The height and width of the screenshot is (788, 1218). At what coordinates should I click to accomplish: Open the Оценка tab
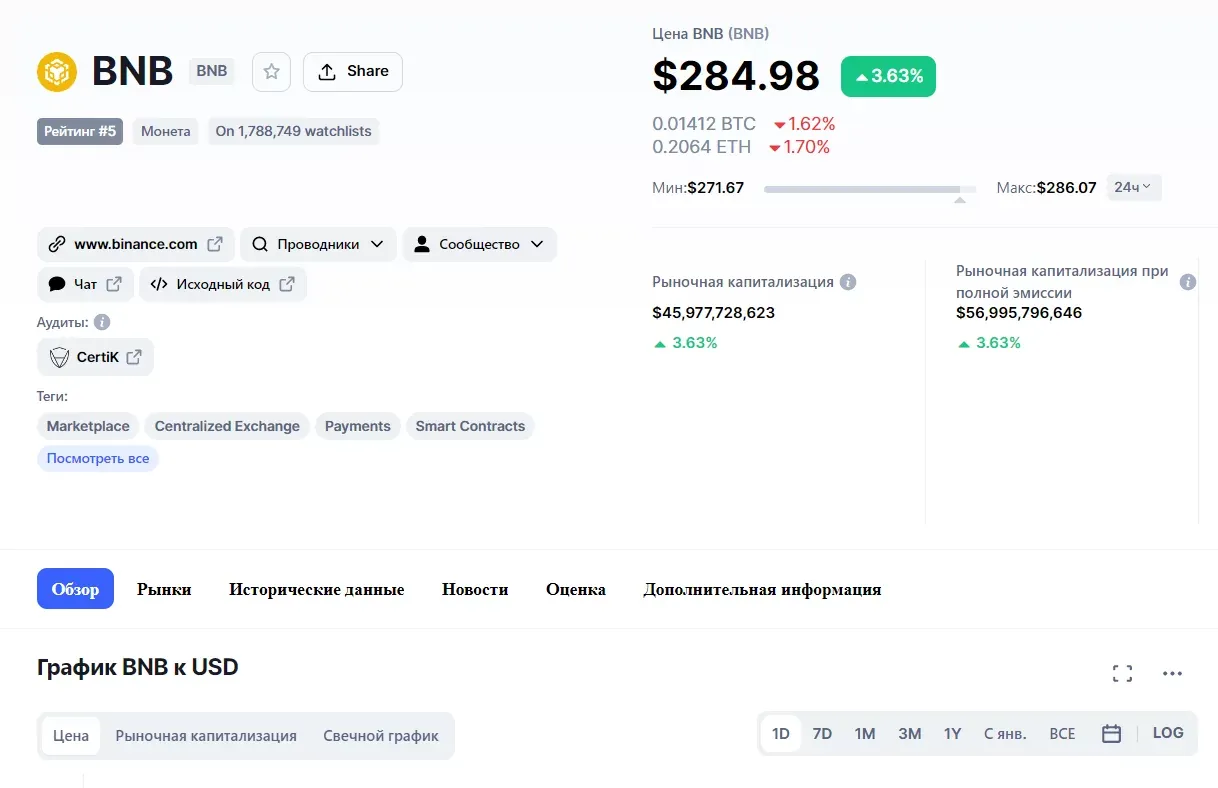coord(576,589)
